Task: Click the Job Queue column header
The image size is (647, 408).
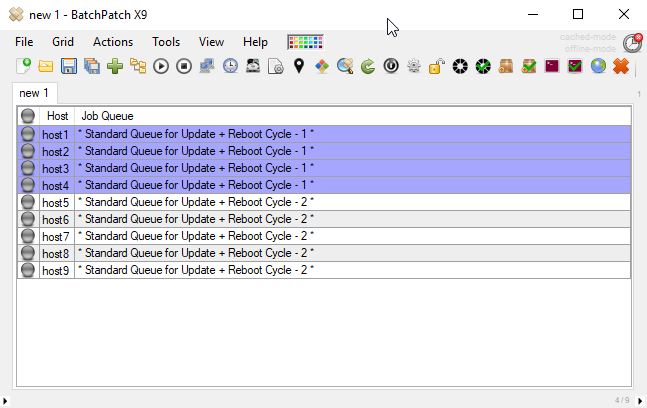Action: pos(352,116)
